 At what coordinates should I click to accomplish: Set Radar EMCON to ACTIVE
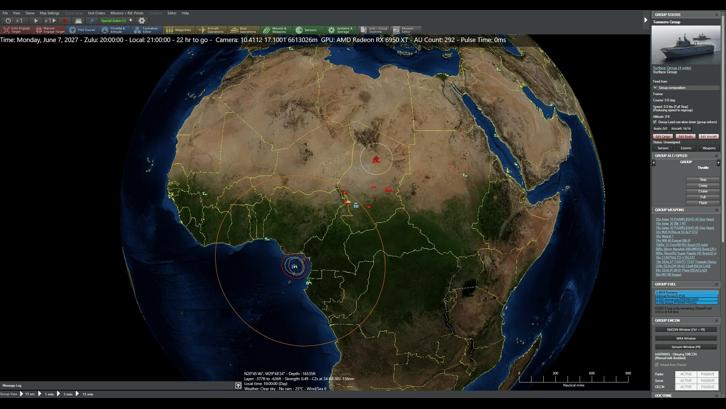click(x=686, y=374)
